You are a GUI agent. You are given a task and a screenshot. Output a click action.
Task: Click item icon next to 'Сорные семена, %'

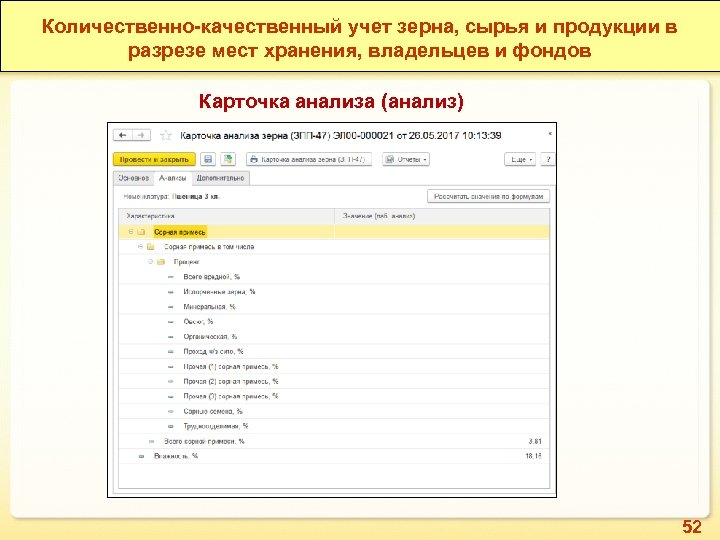[x=171, y=411]
